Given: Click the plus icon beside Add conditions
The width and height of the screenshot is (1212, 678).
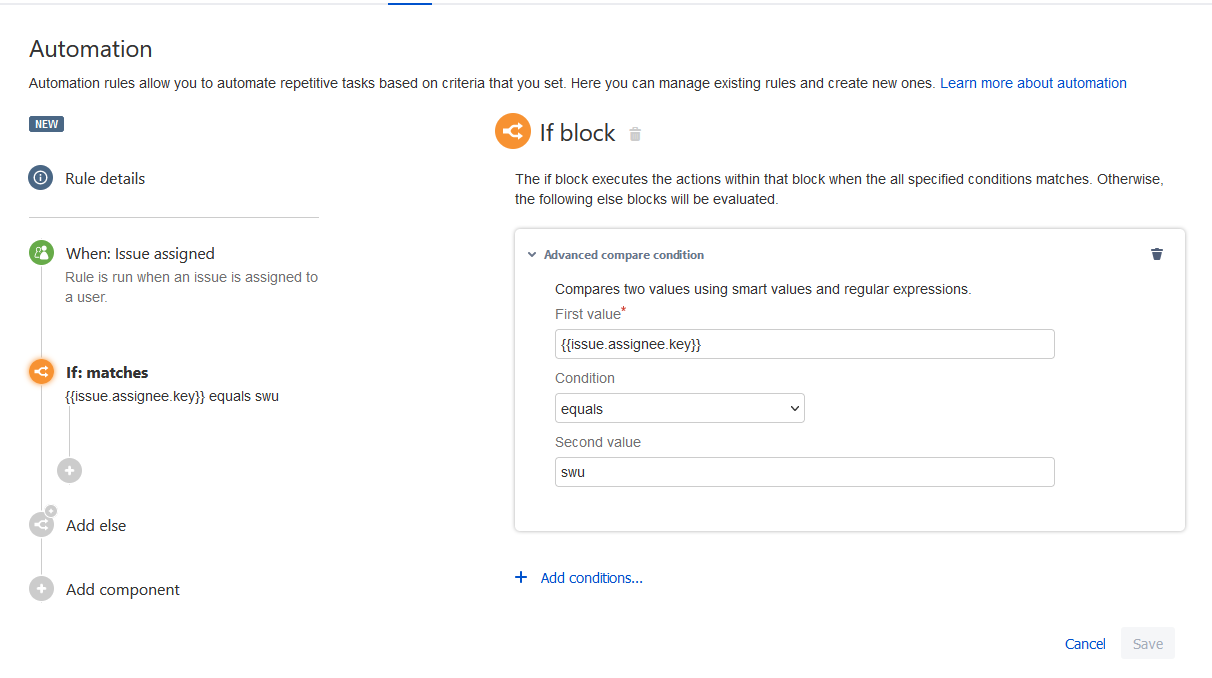Looking at the screenshot, I should [x=521, y=577].
